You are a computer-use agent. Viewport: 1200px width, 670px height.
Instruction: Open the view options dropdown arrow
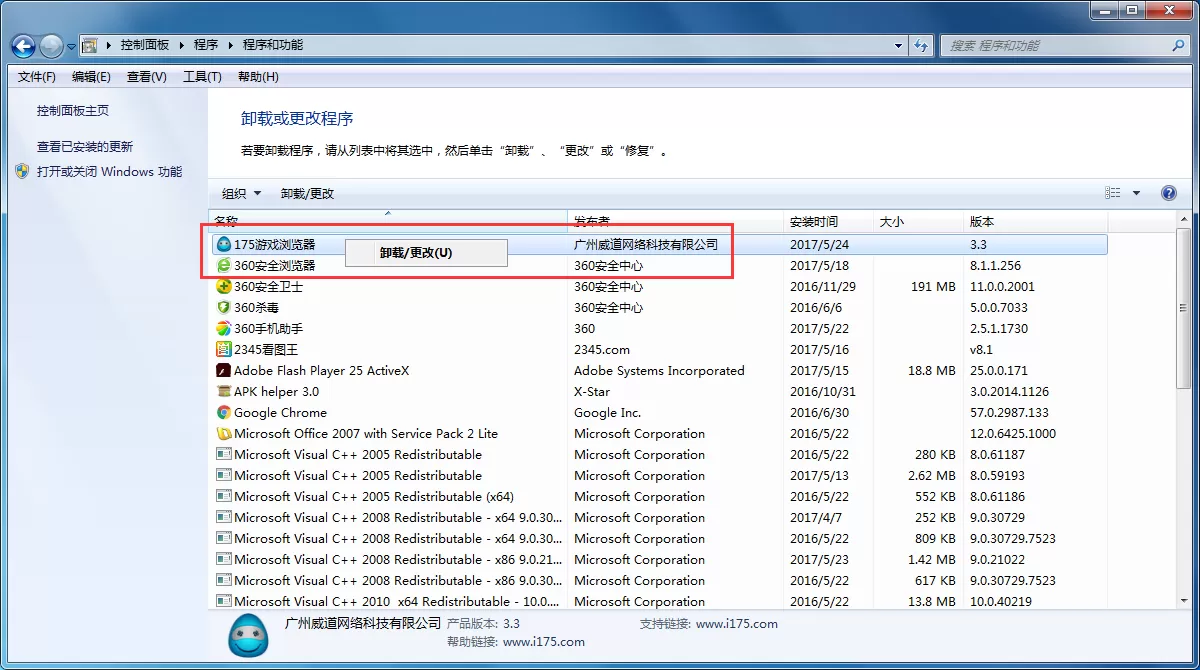click(x=1136, y=193)
